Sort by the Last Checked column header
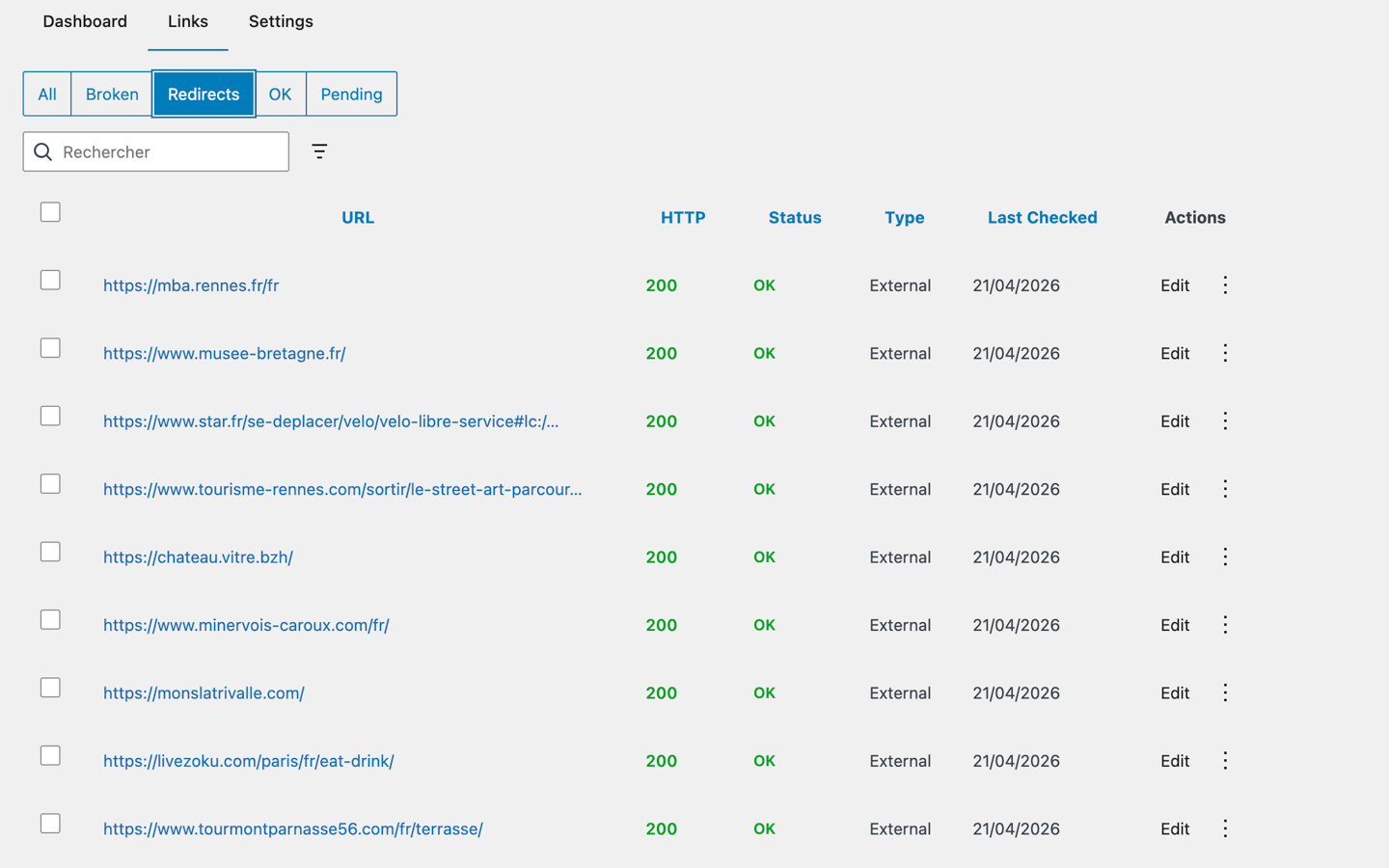1389x868 pixels. pyautogui.click(x=1042, y=217)
